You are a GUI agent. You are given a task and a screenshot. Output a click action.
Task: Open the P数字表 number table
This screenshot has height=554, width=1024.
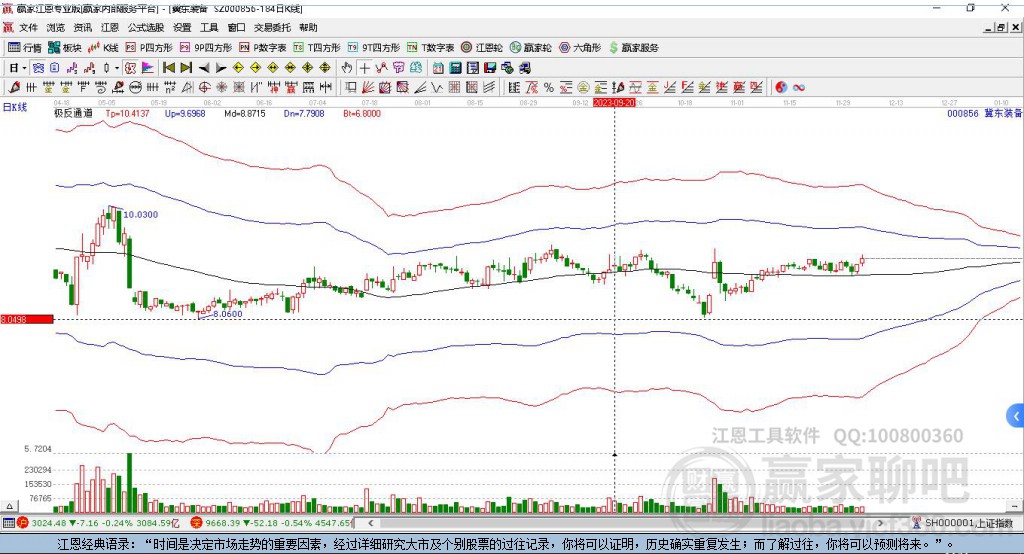(263, 48)
